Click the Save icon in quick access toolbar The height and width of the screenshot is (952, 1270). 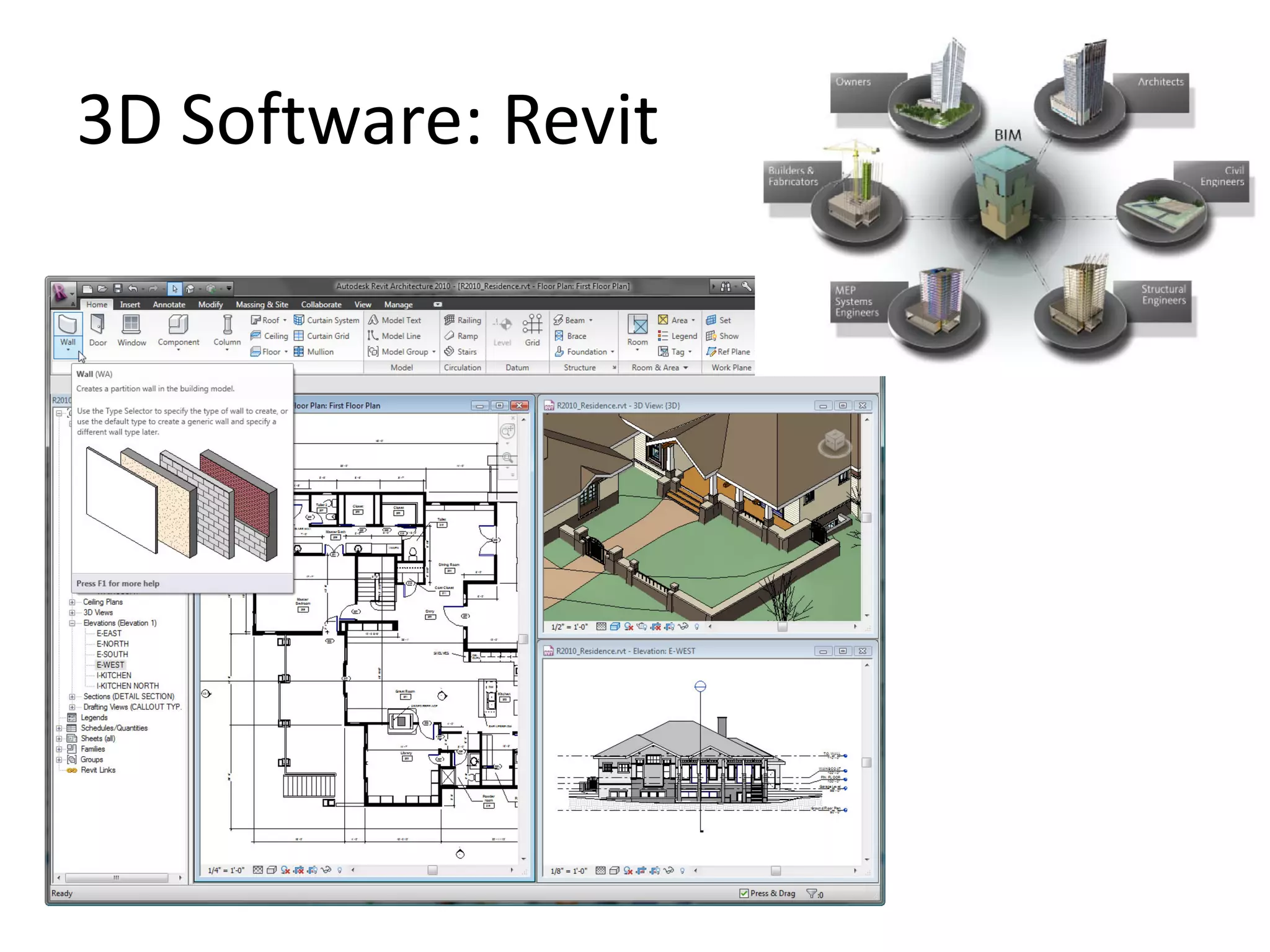click(117, 288)
